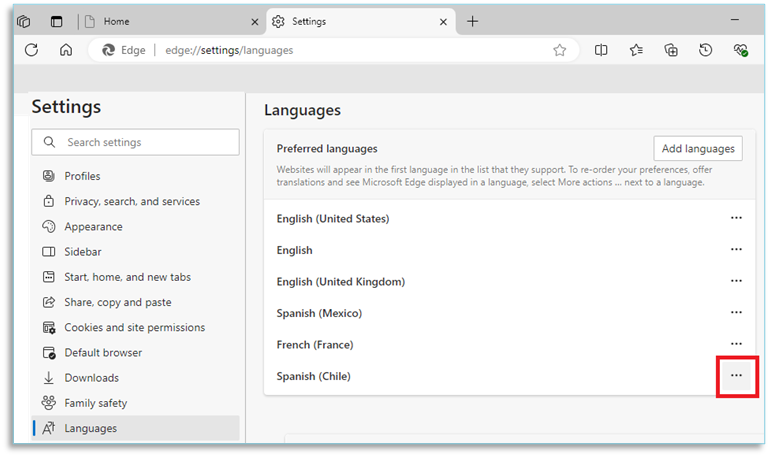Click the Privacy lock icon
770x457 pixels.
(x=49, y=201)
